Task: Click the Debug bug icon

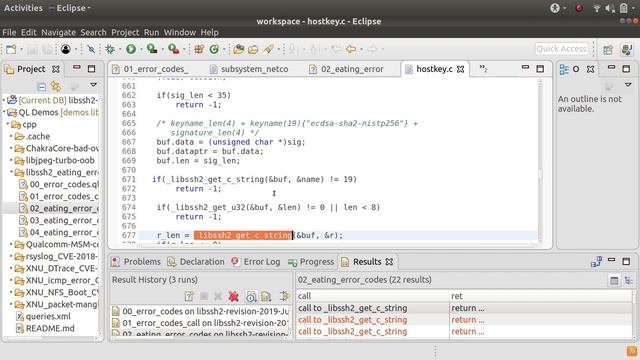Action: [x=109, y=49]
